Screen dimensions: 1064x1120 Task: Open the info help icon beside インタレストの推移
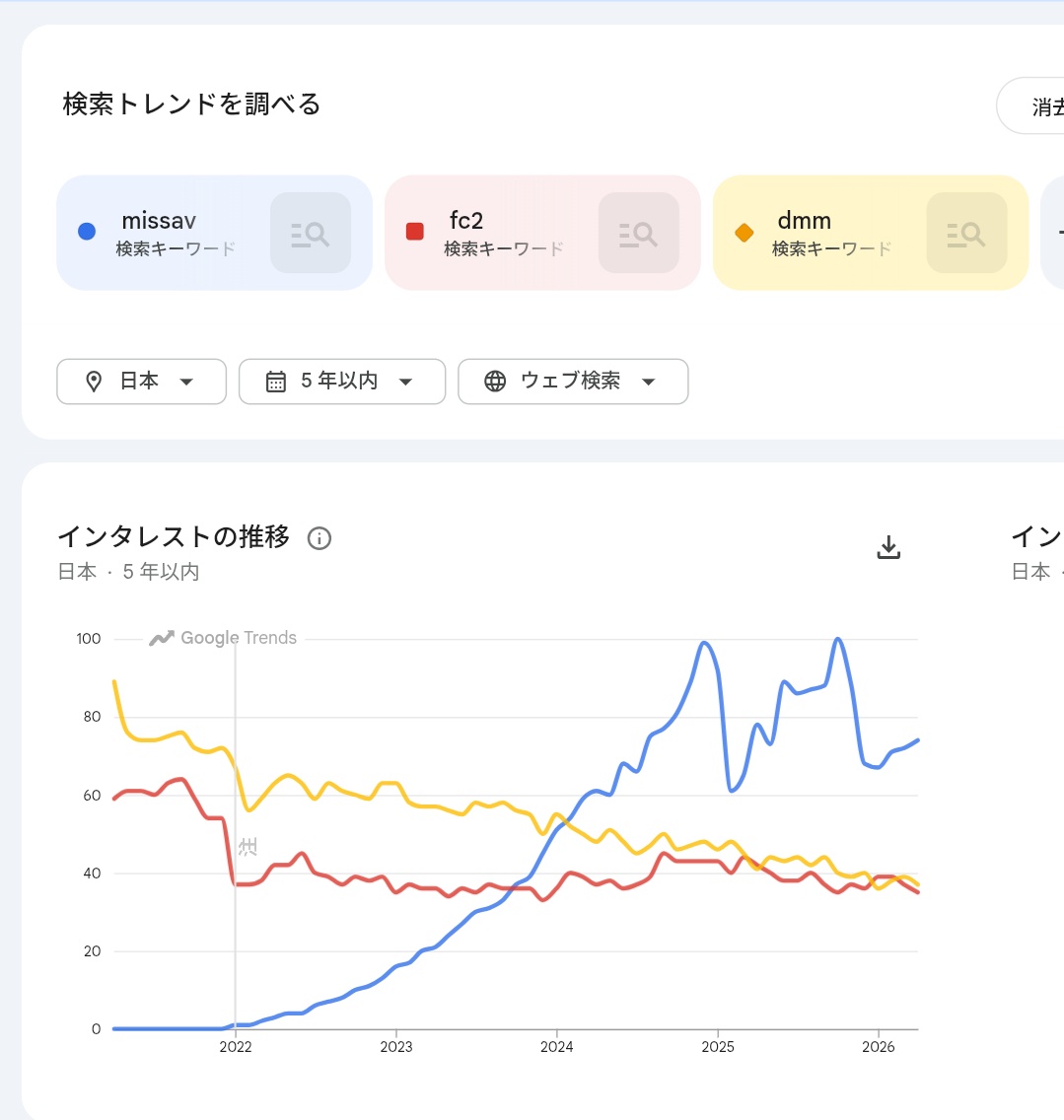click(x=319, y=538)
